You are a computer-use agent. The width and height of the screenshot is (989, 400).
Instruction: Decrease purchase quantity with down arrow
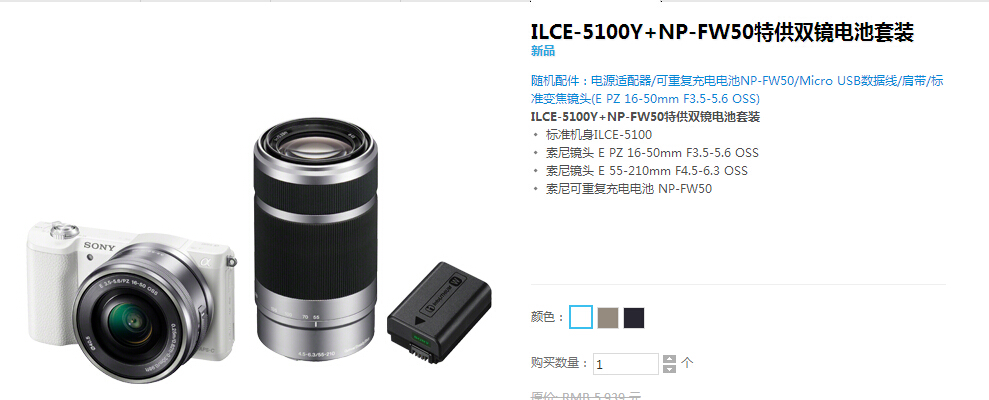pos(669,368)
